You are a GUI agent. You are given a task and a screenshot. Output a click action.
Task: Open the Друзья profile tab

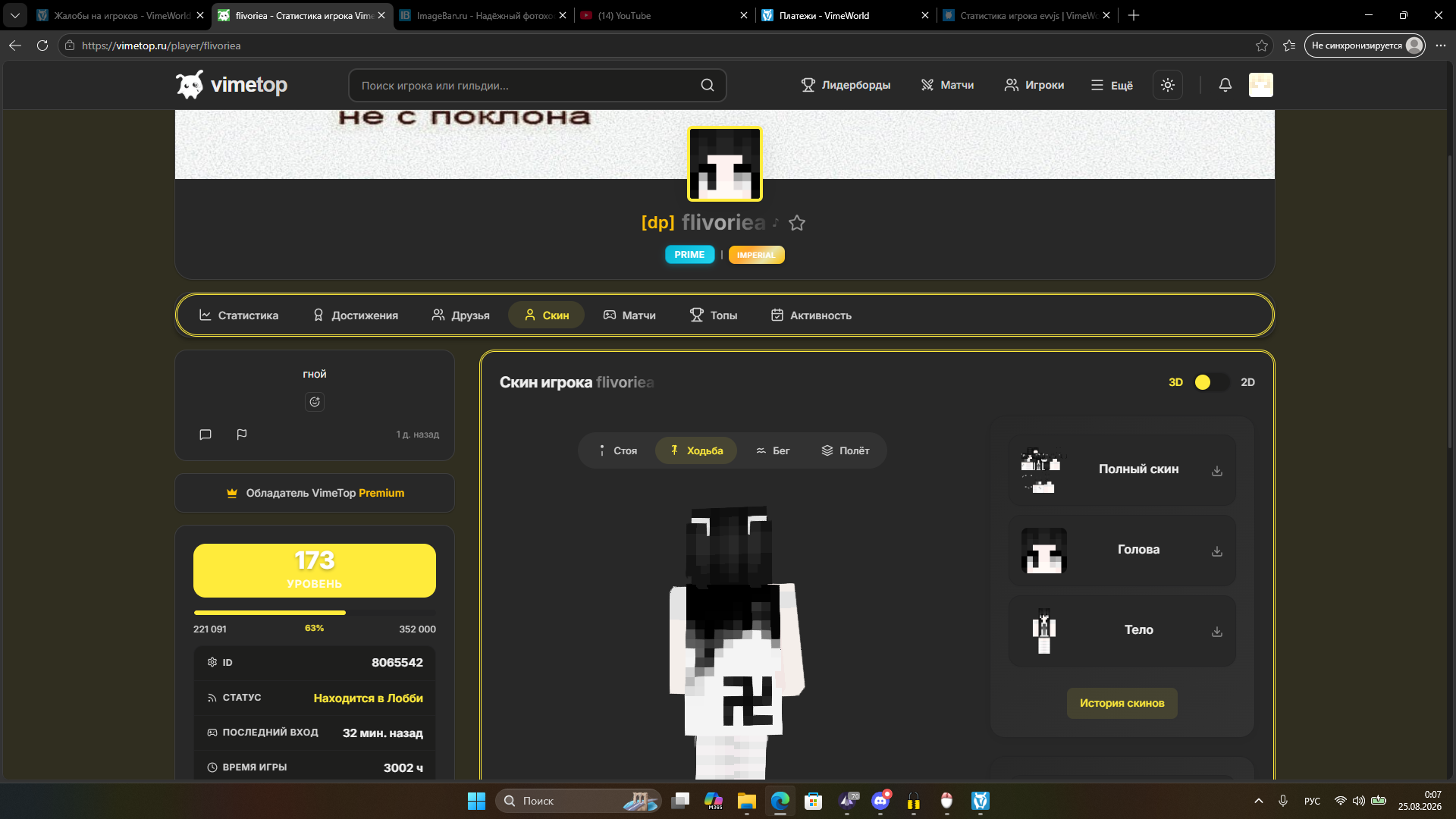pos(460,315)
